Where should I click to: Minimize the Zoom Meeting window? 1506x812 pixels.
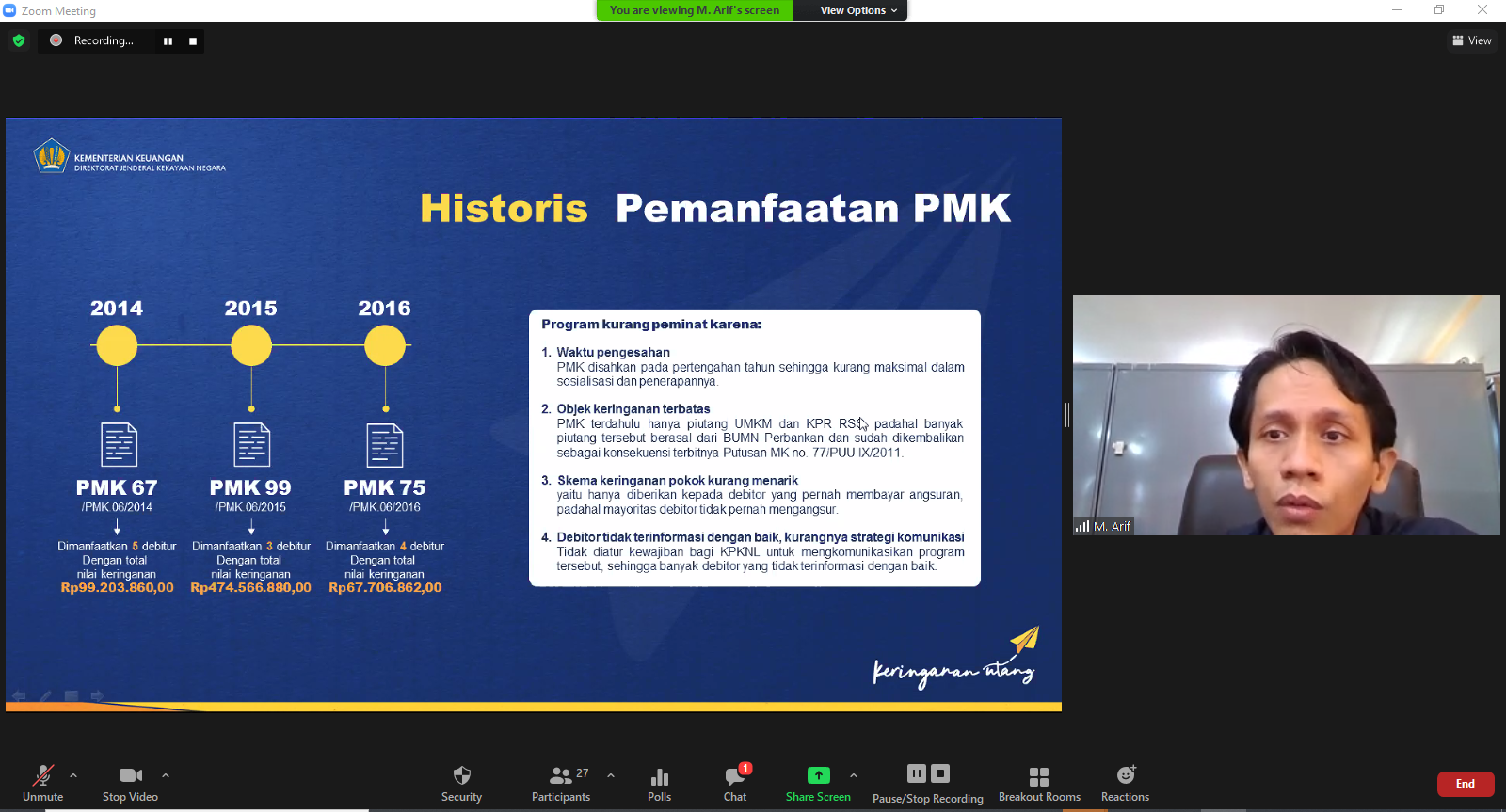tap(1397, 10)
